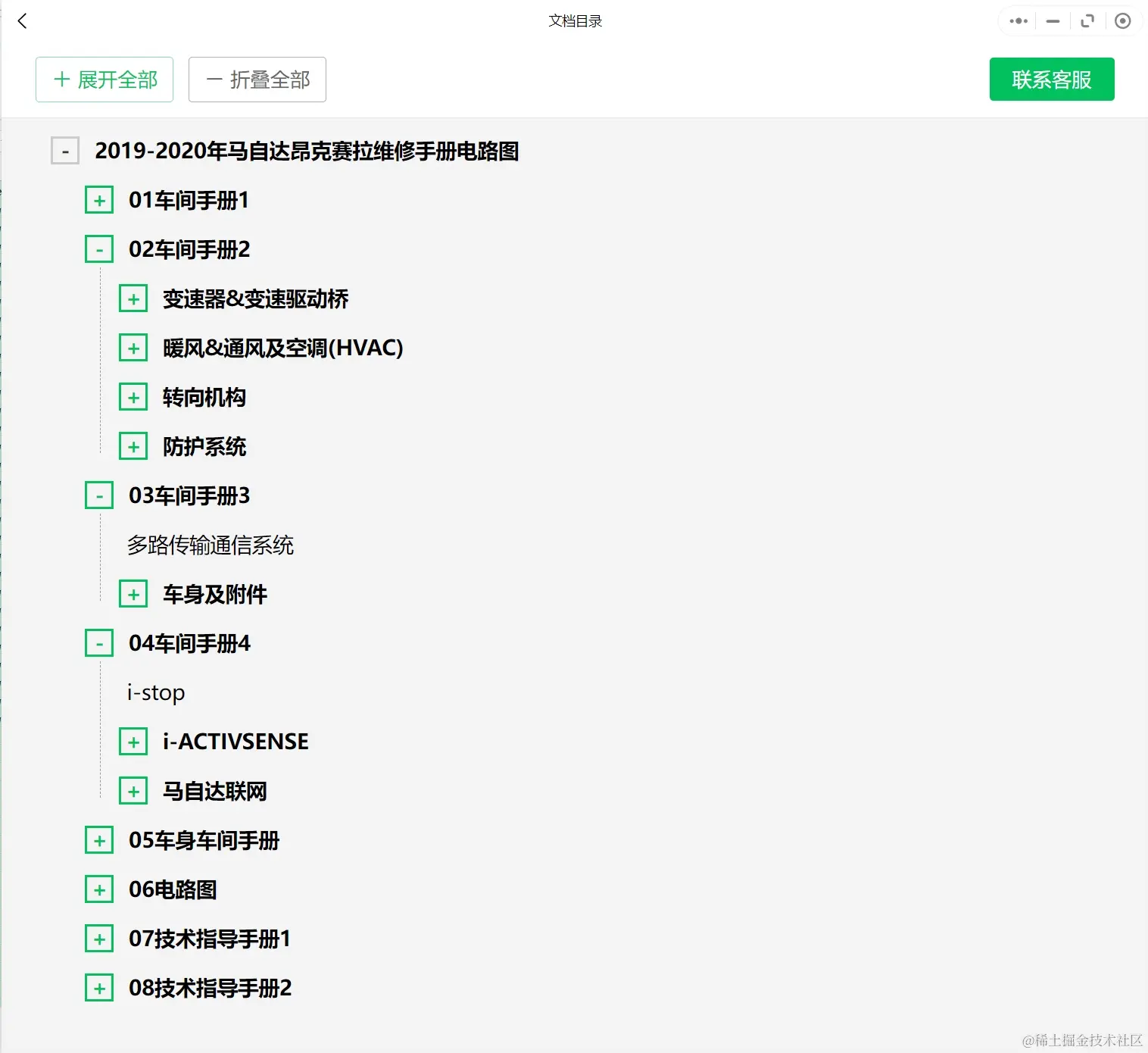The height and width of the screenshot is (1053, 1148).
Task: Click the 展开全部 expand-all button
Action: pyautogui.click(x=104, y=79)
